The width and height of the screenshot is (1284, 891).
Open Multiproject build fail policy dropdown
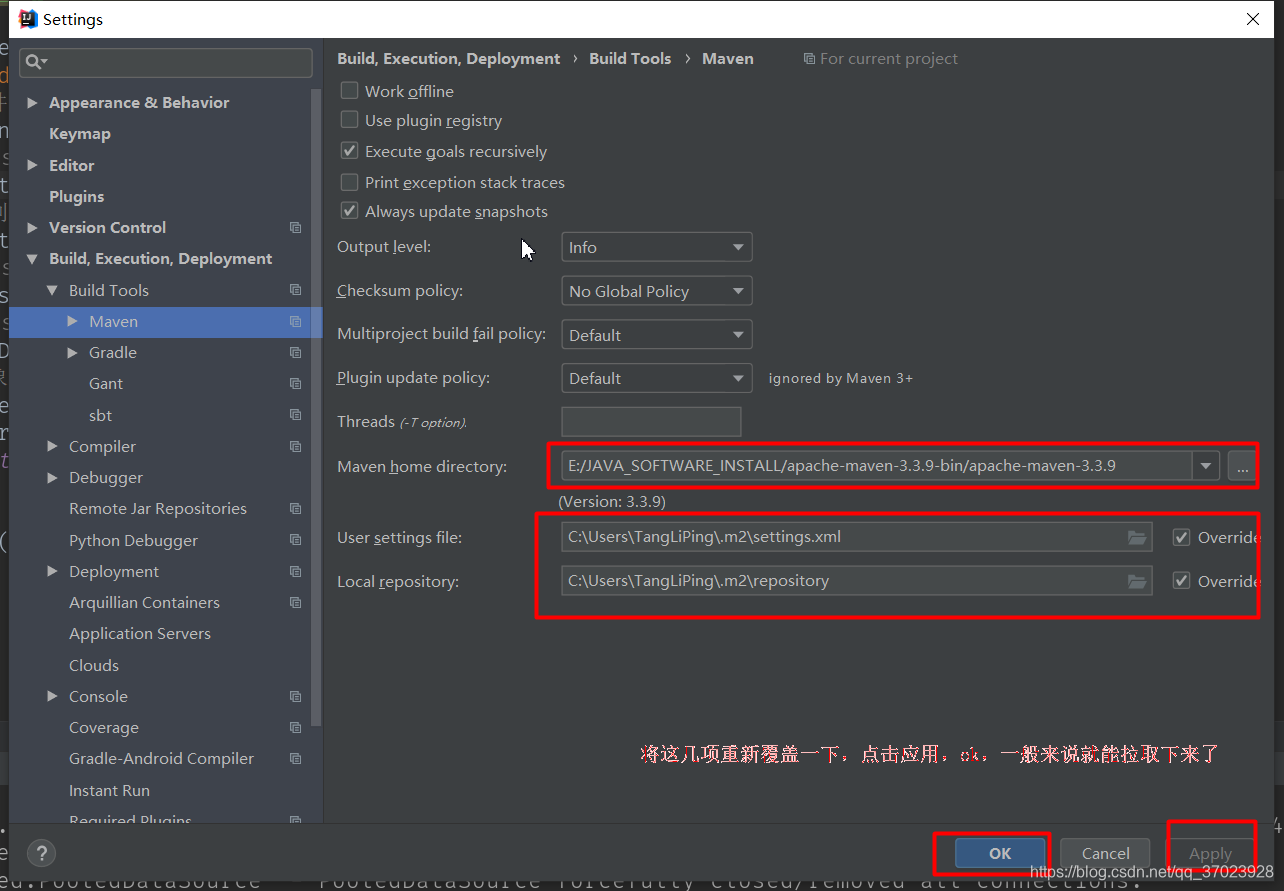(x=656, y=335)
